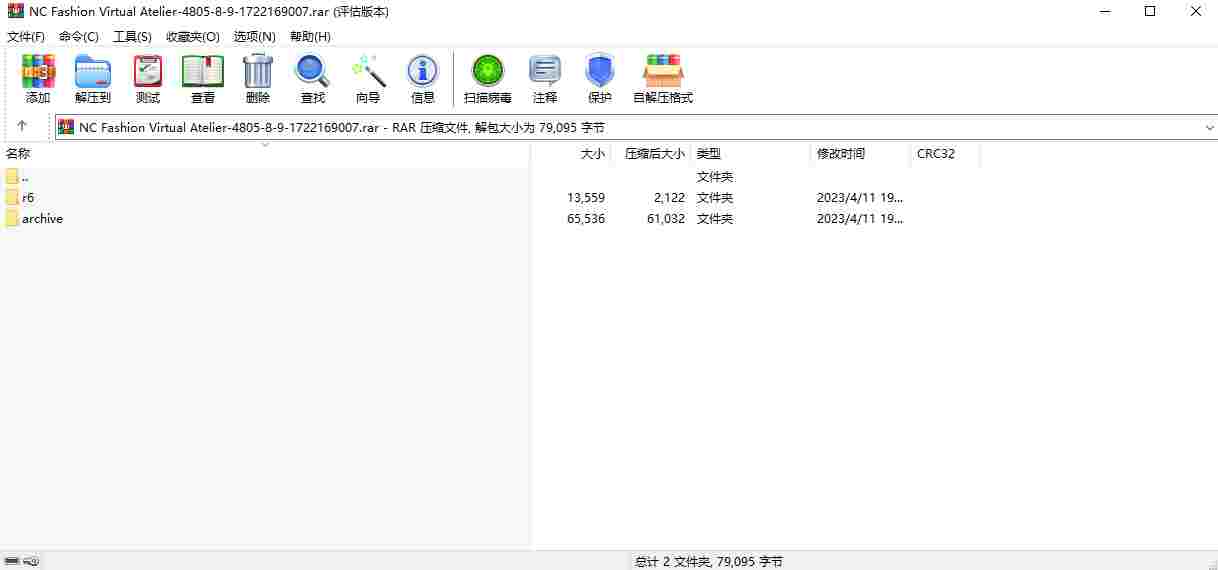1218x570 pixels.
Task: Click status bar total 79,095 bytes text
Action: pyautogui.click(x=709, y=562)
